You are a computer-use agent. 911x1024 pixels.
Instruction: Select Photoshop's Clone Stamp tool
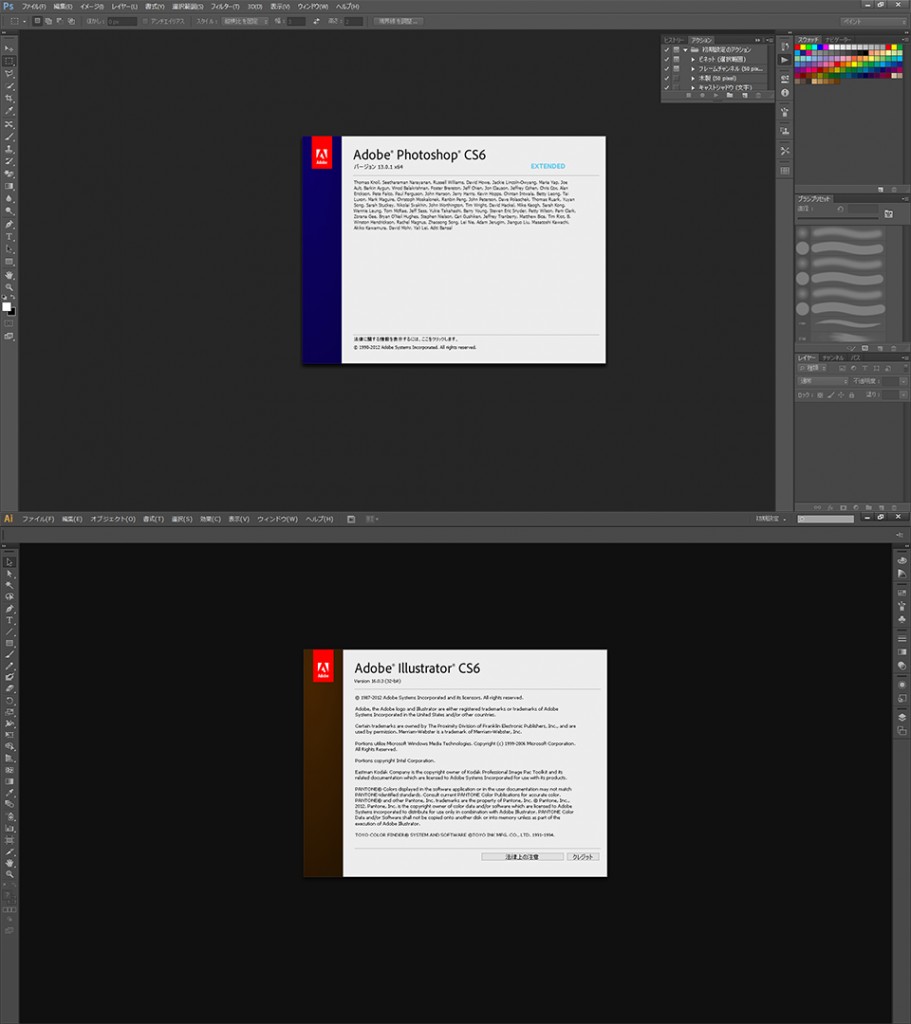[9, 150]
